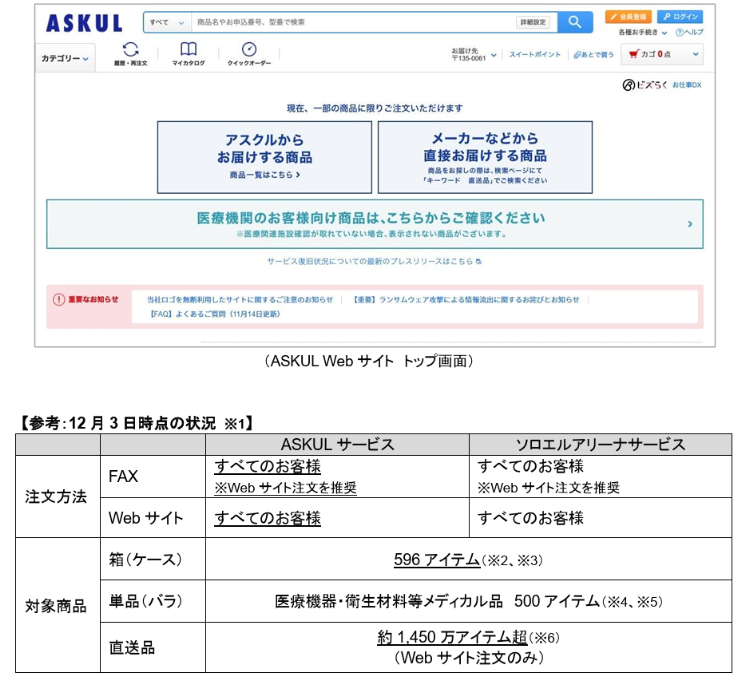Open the クイックオーダー clock icon
Viewport: 741px width, 682px height.
pos(249,53)
